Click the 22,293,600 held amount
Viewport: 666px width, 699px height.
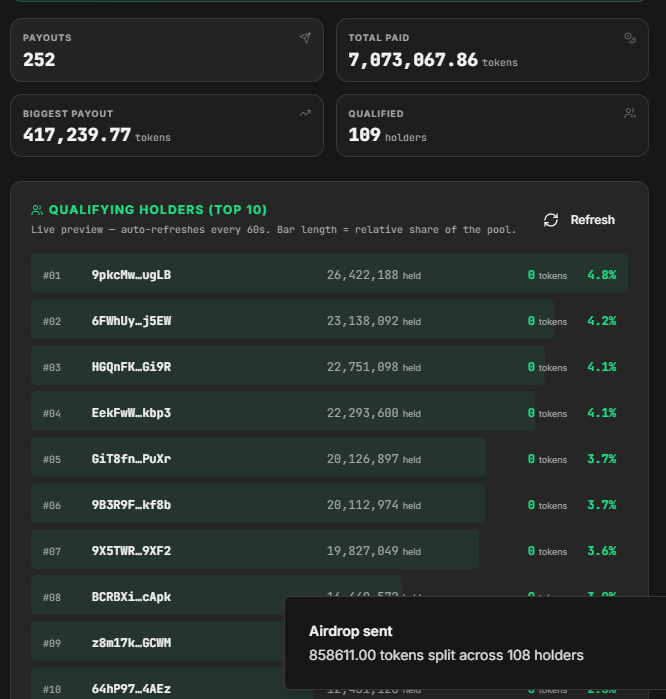pyautogui.click(x=374, y=413)
